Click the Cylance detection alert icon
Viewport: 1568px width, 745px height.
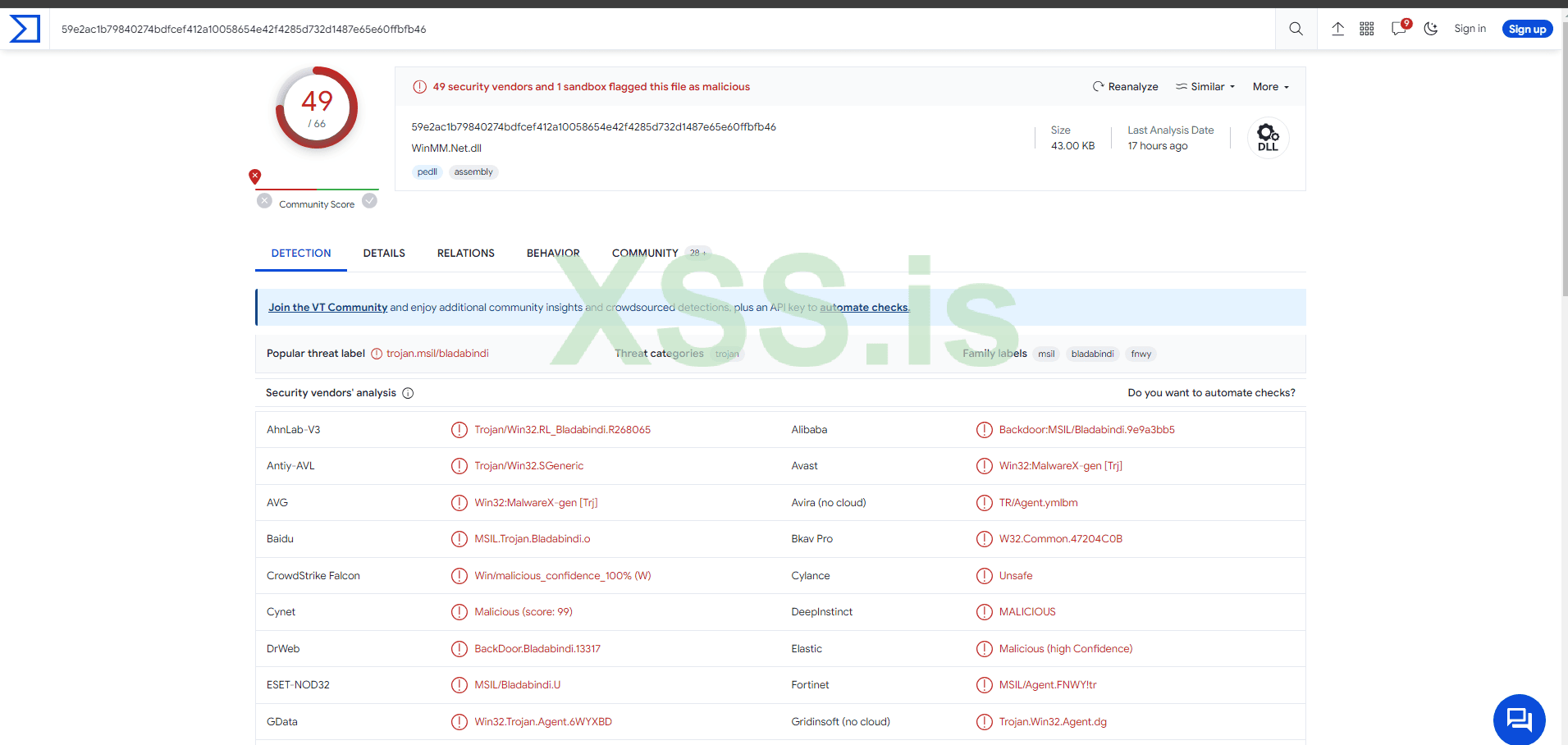[985, 576]
